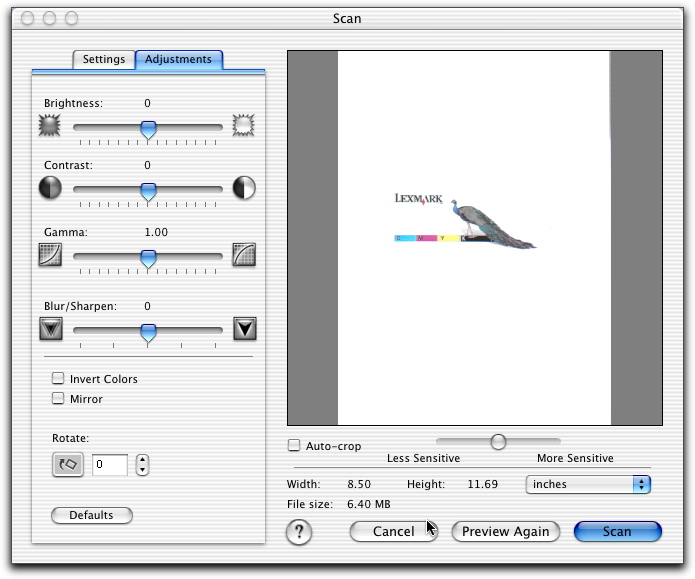
Task: Click the increase brightness bright sun icon
Action: coord(244,125)
